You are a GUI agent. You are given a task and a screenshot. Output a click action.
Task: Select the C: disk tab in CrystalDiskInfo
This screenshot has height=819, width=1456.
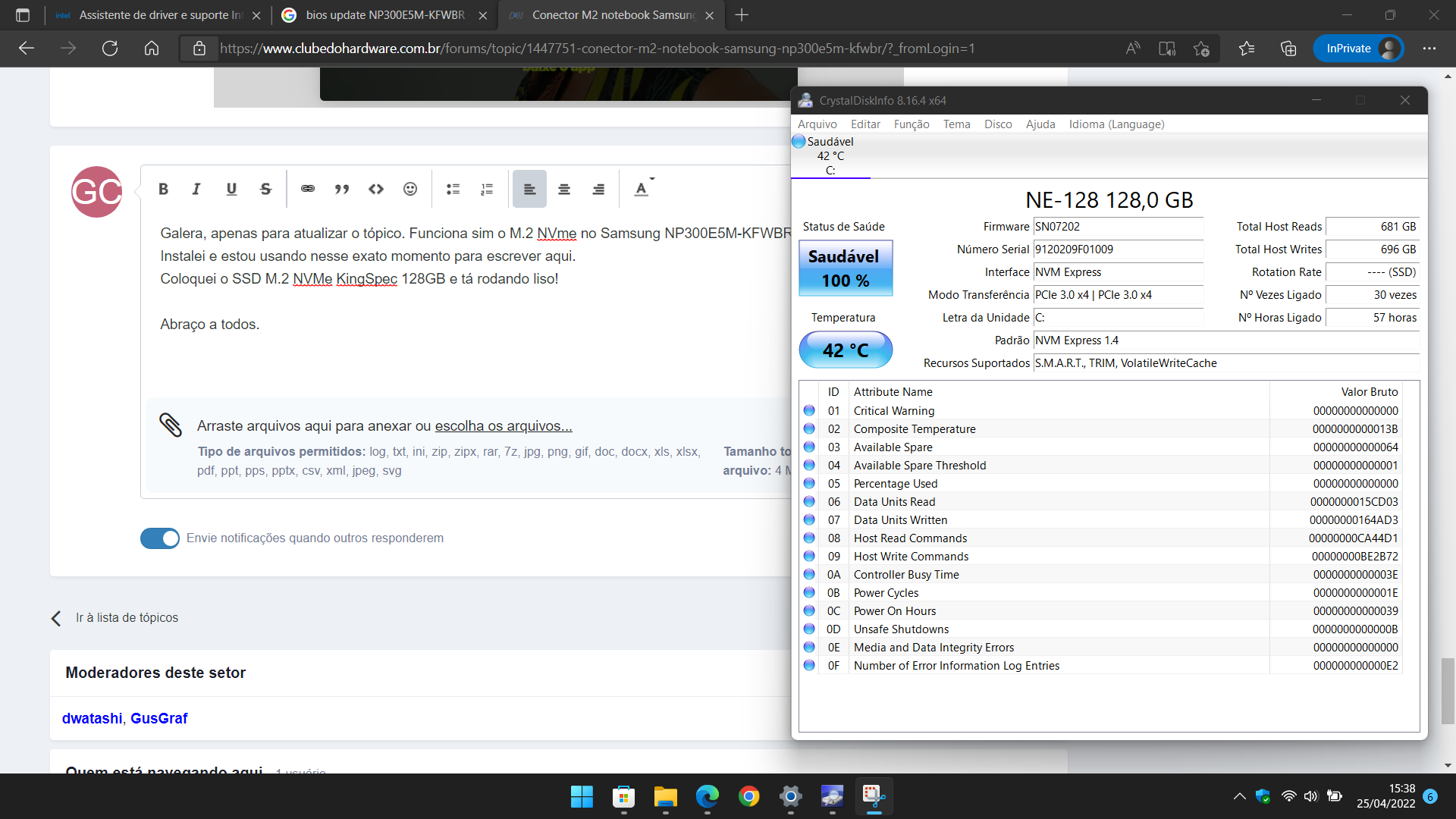(x=830, y=156)
